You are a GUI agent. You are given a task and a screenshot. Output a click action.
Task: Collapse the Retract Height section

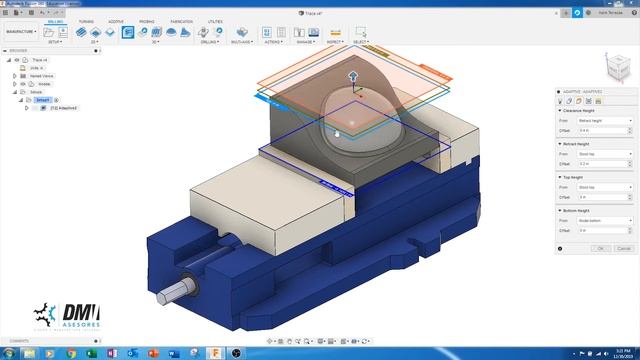(560, 144)
